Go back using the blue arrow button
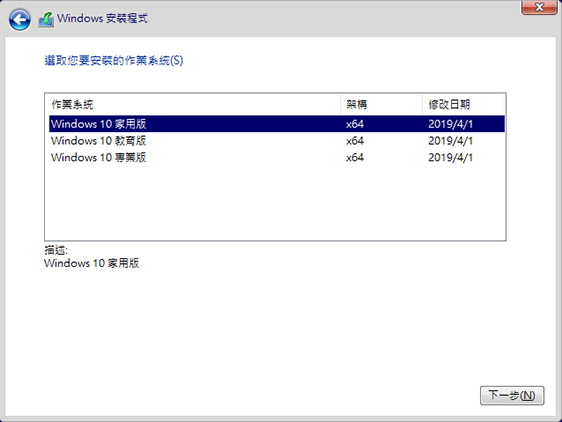This screenshot has height=422, width=562. click(x=20, y=19)
